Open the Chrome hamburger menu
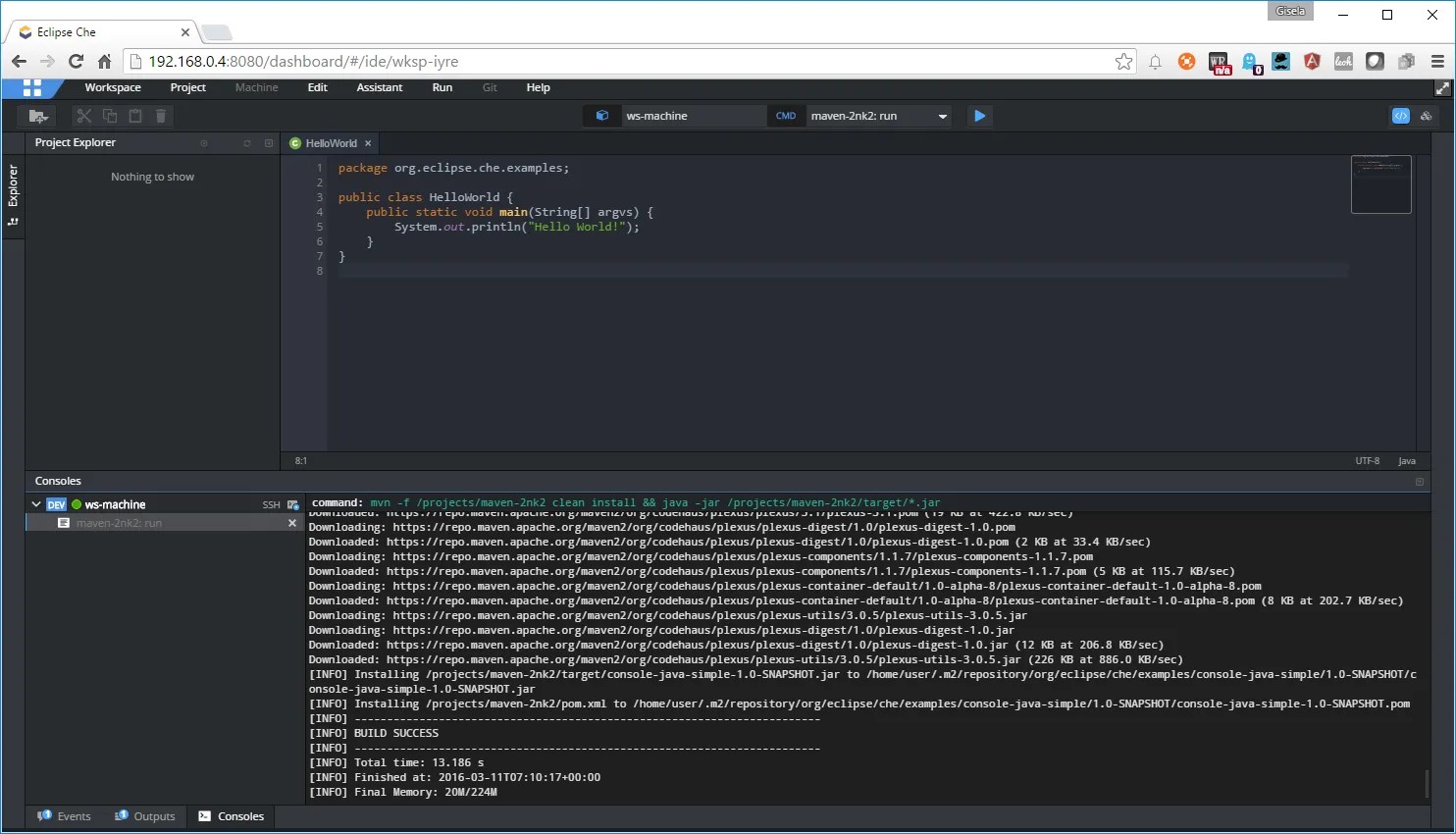Screen dimensions: 1456x834 tap(1437, 61)
